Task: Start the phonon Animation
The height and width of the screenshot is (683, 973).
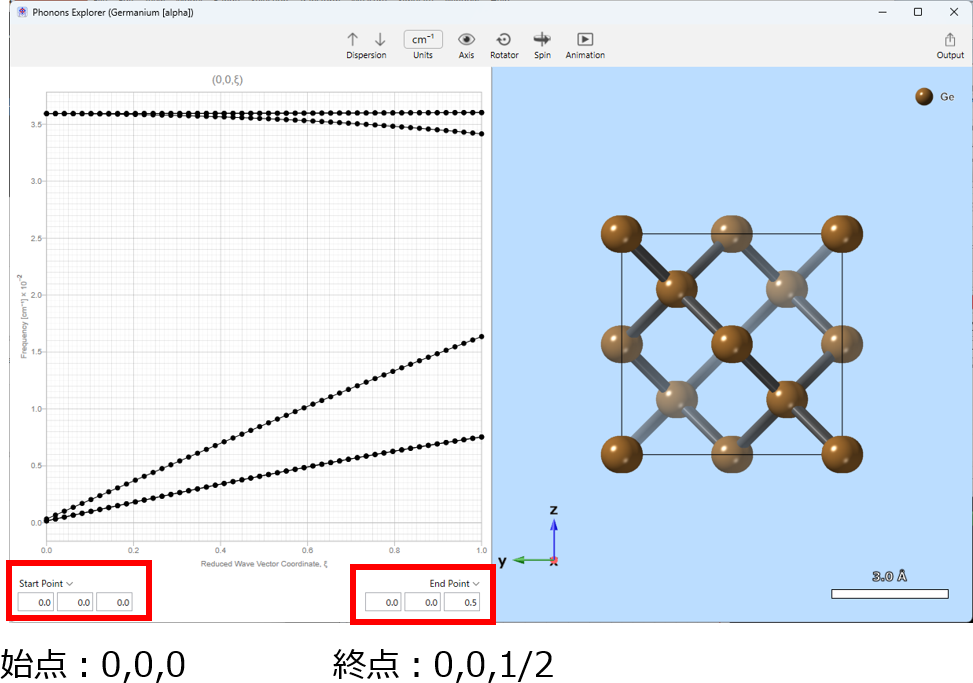Action: [585, 39]
